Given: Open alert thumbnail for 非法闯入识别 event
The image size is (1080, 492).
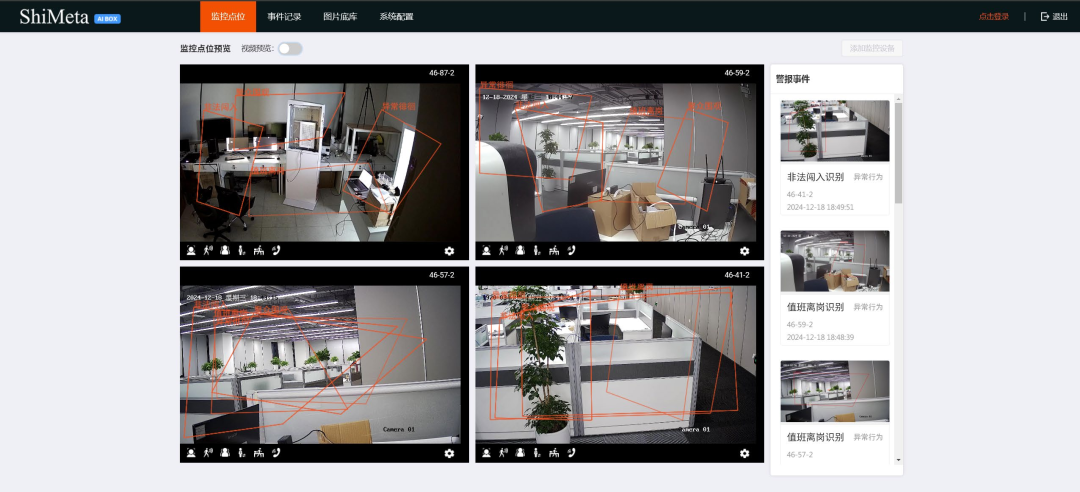Looking at the screenshot, I should point(835,131).
